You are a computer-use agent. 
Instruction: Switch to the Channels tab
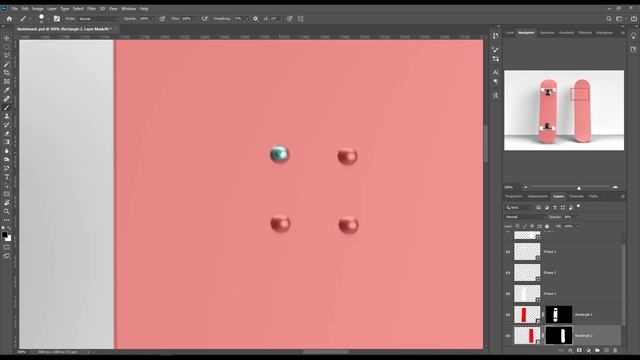click(x=576, y=196)
